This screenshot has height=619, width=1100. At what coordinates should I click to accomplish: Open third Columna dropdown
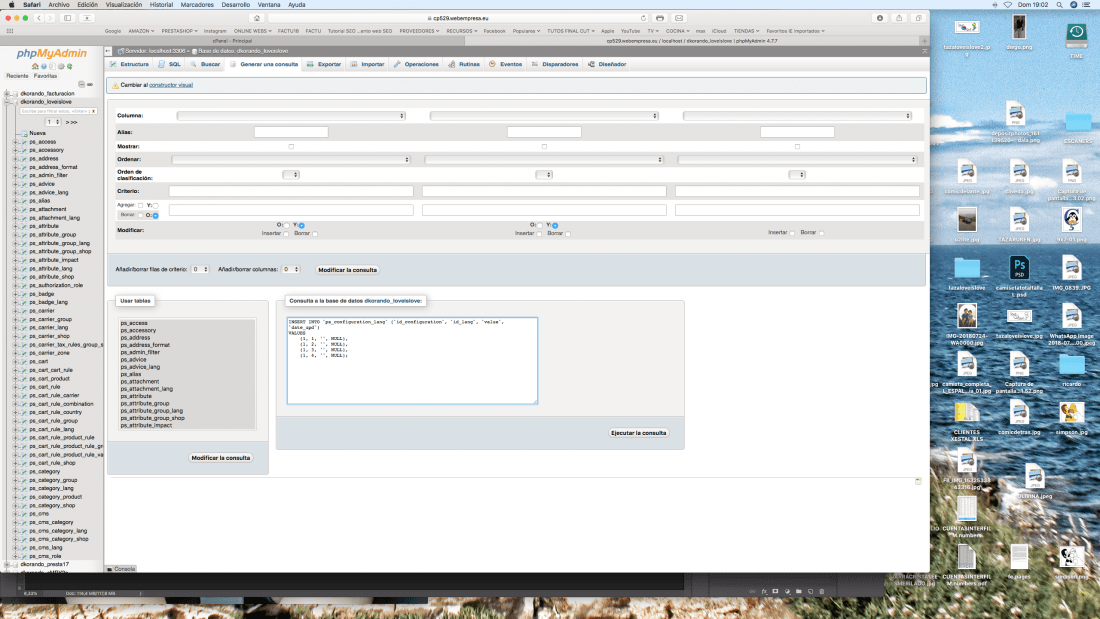click(x=798, y=116)
